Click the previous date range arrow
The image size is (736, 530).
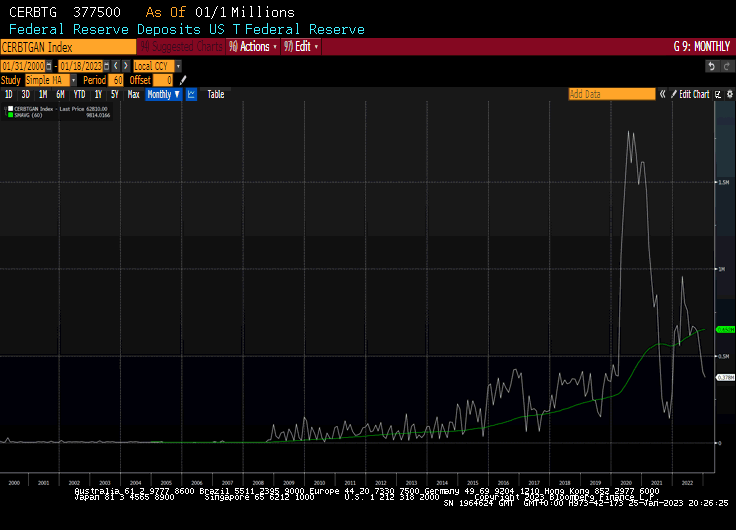[115, 66]
